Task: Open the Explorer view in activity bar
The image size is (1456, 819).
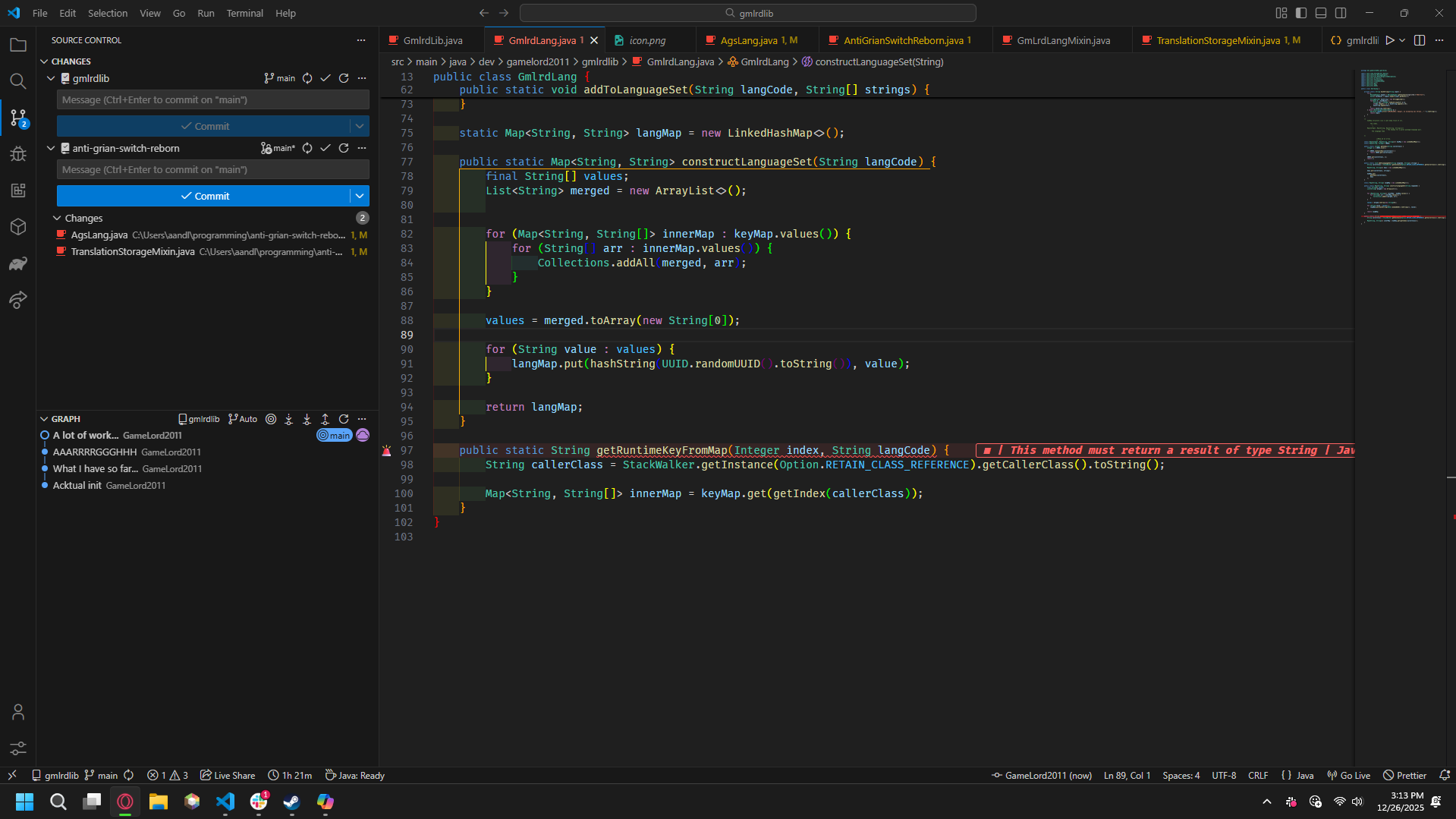Action: (18, 46)
